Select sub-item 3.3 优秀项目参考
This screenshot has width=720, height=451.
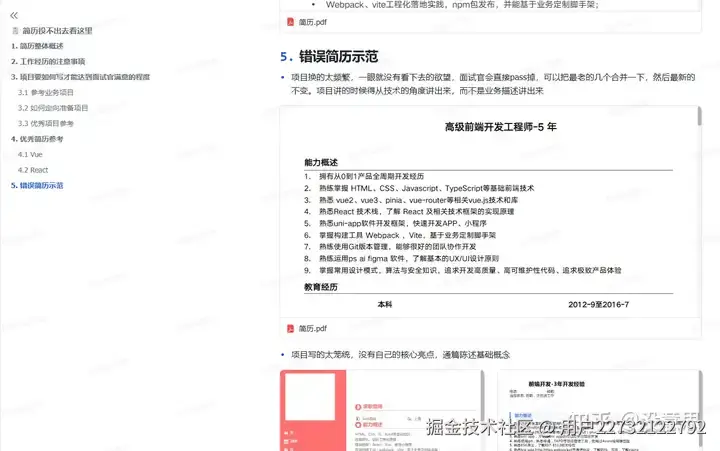point(45,124)
